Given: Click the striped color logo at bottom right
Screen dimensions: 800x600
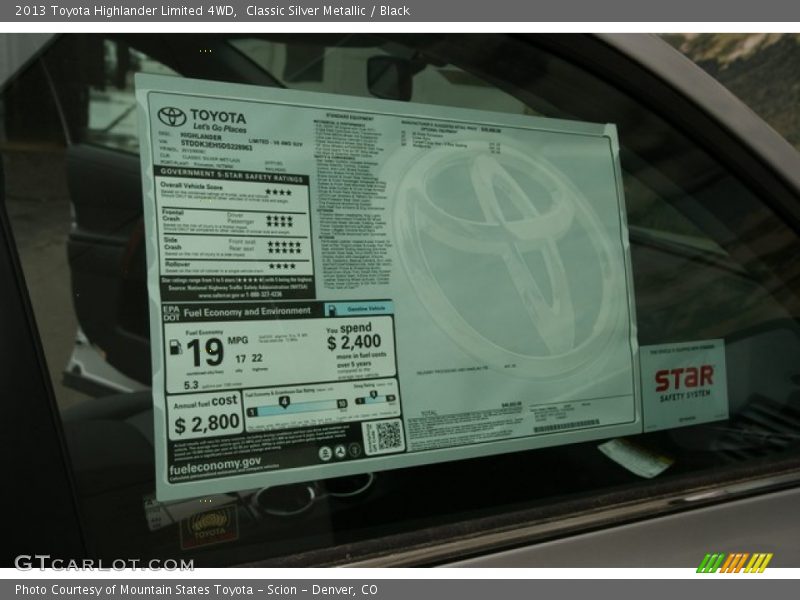Looking at the screenshot, I should coord(734,562).
